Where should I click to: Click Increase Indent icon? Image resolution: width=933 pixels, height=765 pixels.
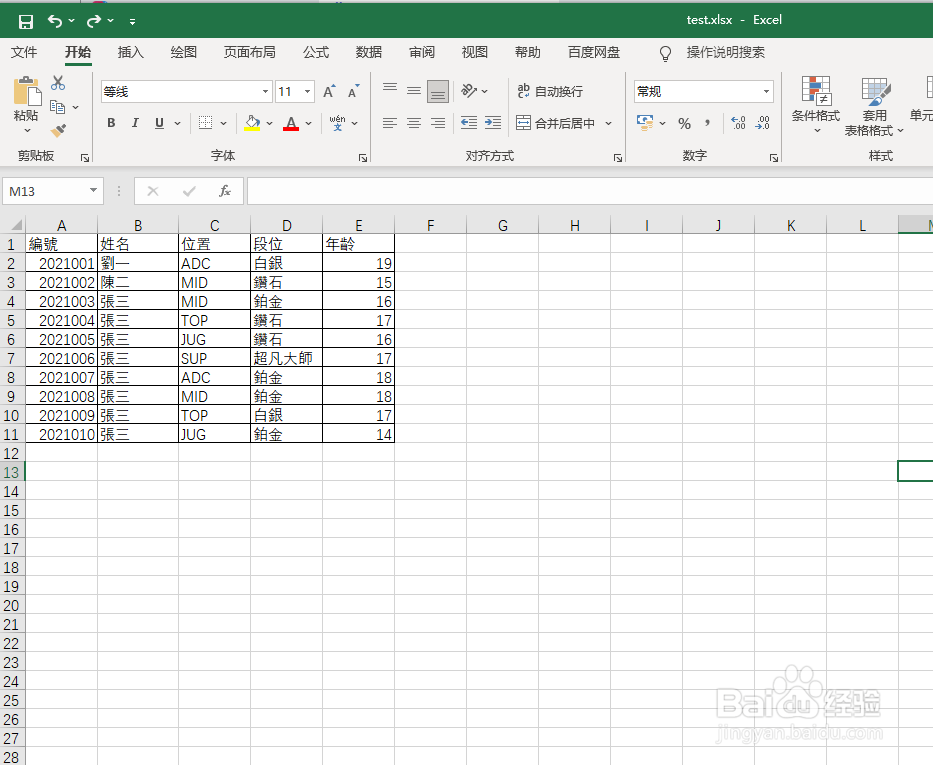493,123
